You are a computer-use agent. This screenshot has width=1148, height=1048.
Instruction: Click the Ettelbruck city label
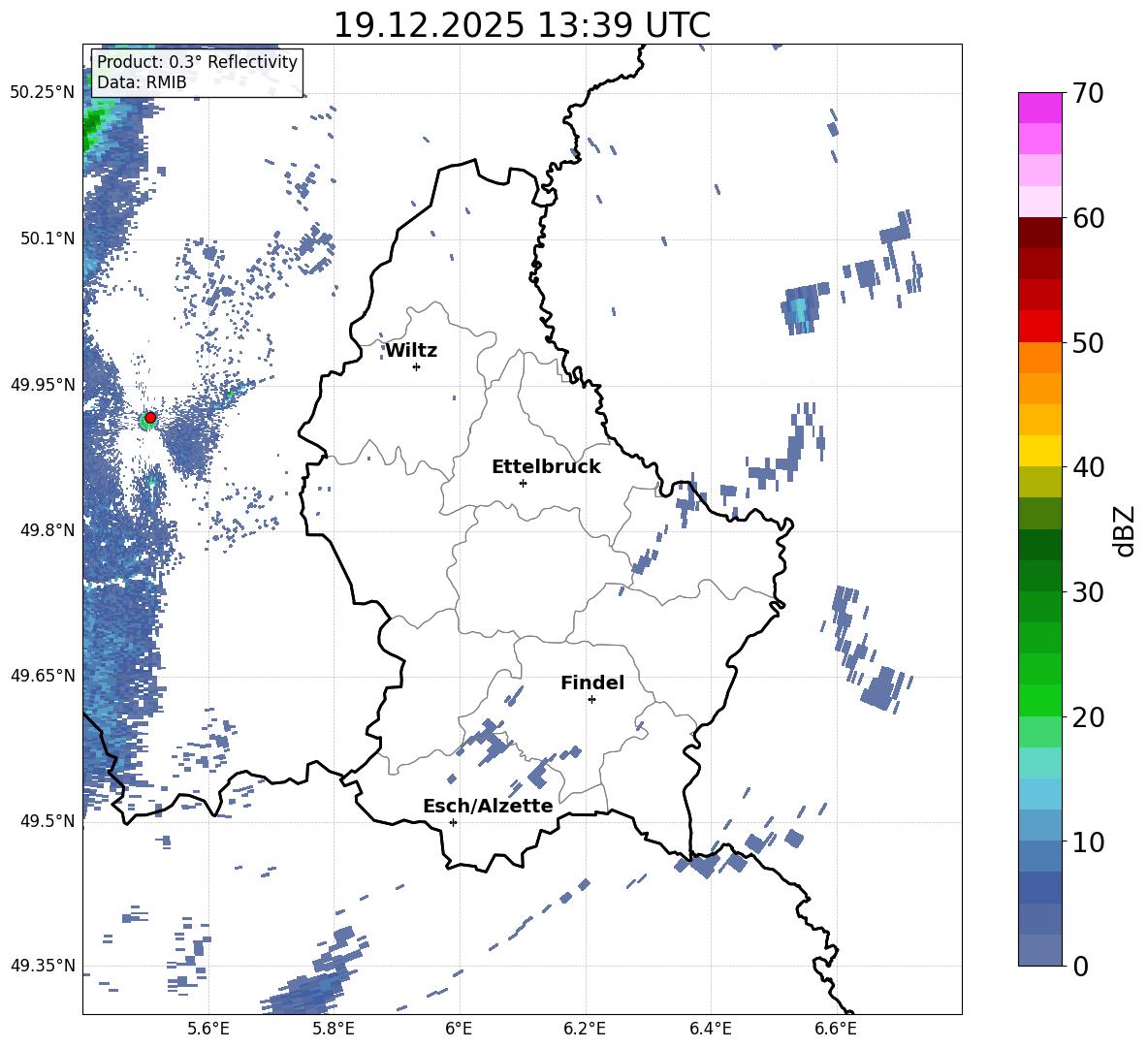point(546,467)
